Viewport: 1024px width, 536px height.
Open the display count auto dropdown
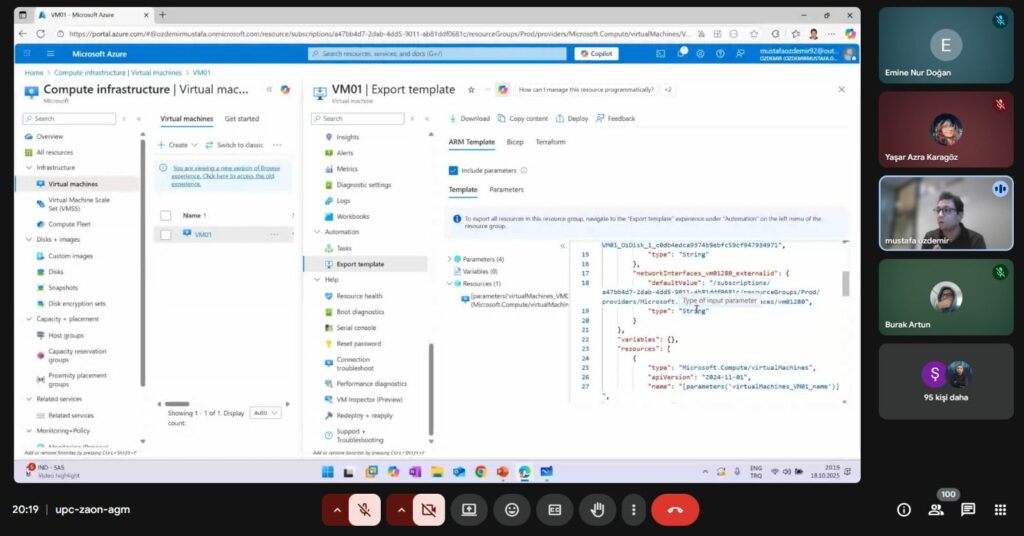[266, 412]
